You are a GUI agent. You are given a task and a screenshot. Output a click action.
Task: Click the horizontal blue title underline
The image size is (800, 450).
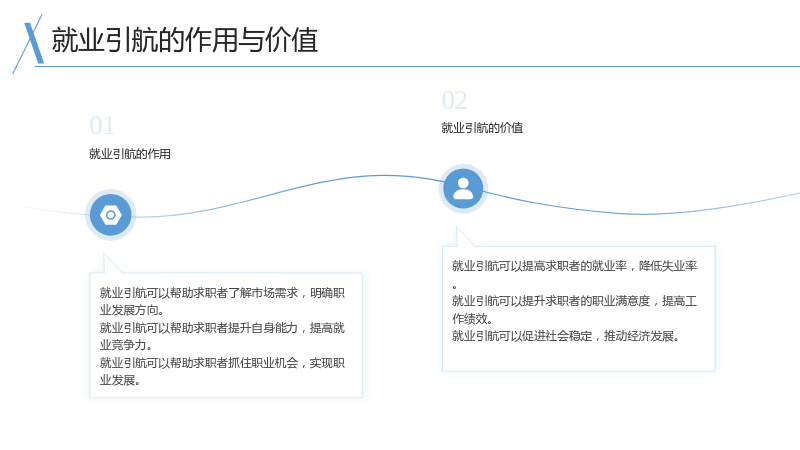(x=417, y=66)
